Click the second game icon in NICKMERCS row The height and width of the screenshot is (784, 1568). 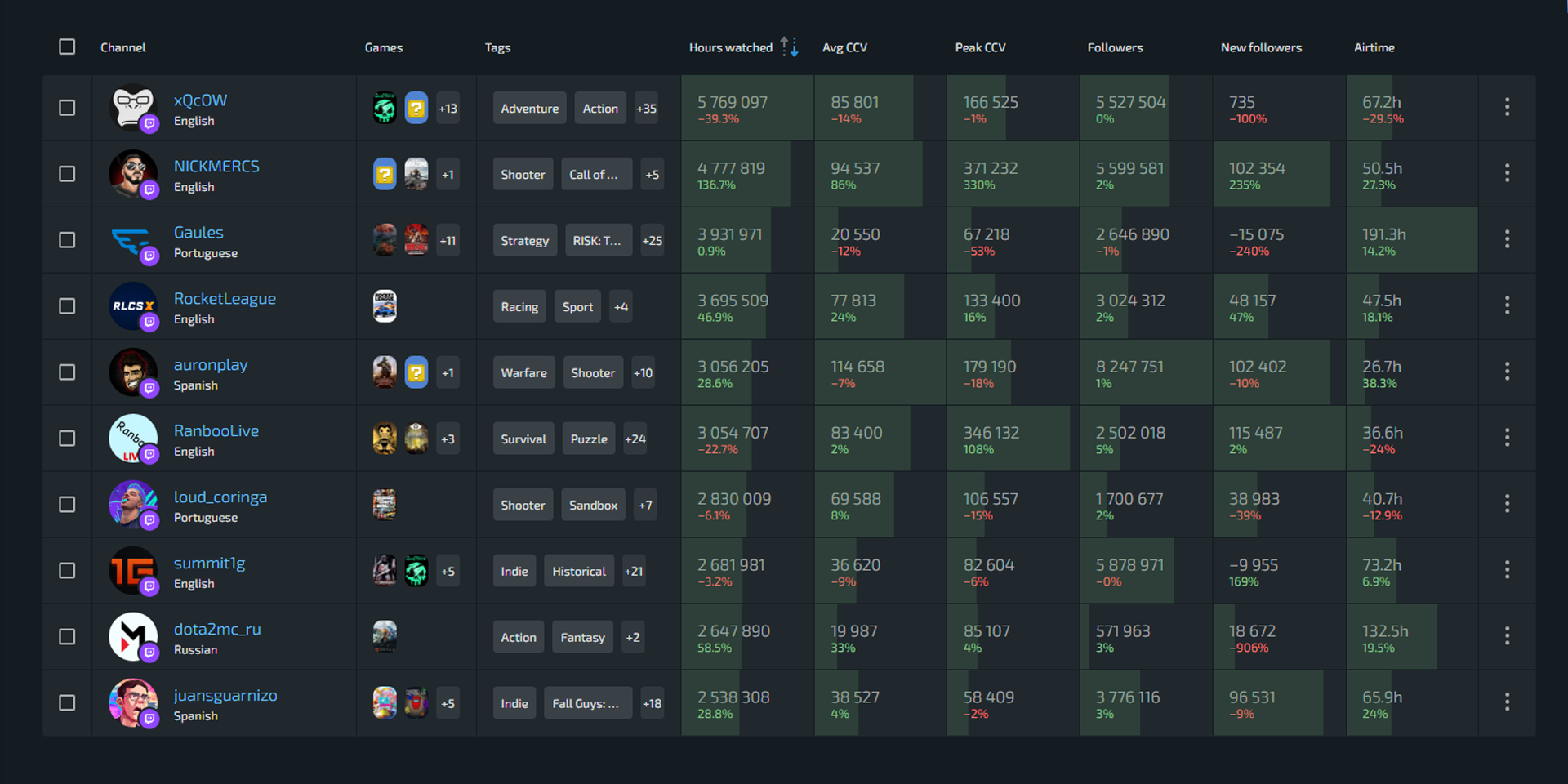(416, 174)
